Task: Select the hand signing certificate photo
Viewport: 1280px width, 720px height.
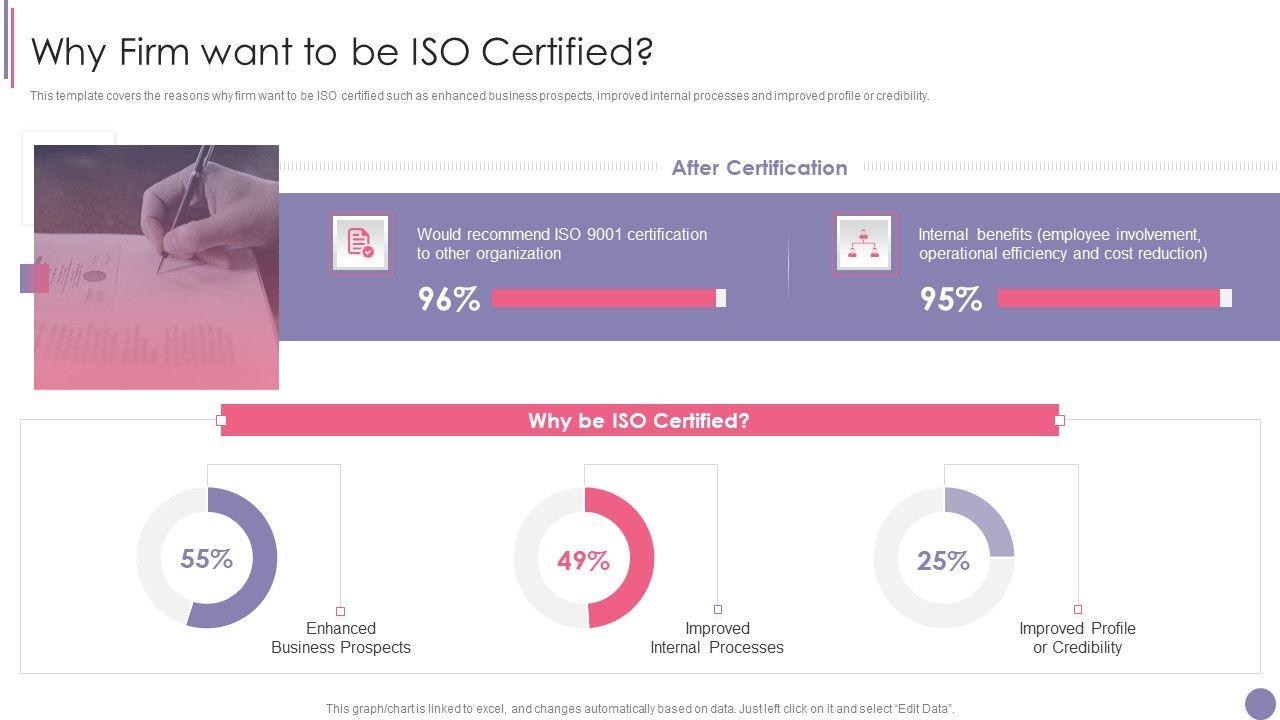Action: (156, 267)
